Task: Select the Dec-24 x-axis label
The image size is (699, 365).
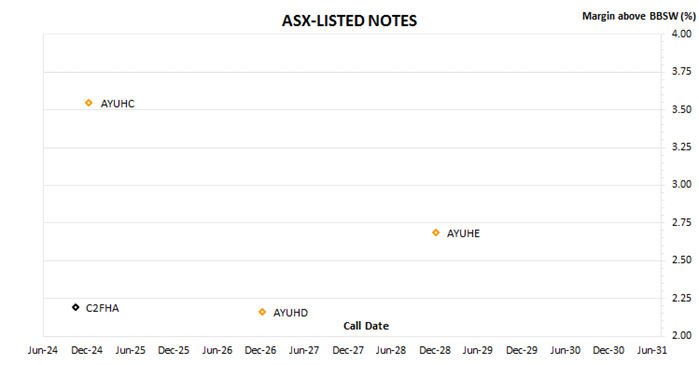Action: point(87,350)
